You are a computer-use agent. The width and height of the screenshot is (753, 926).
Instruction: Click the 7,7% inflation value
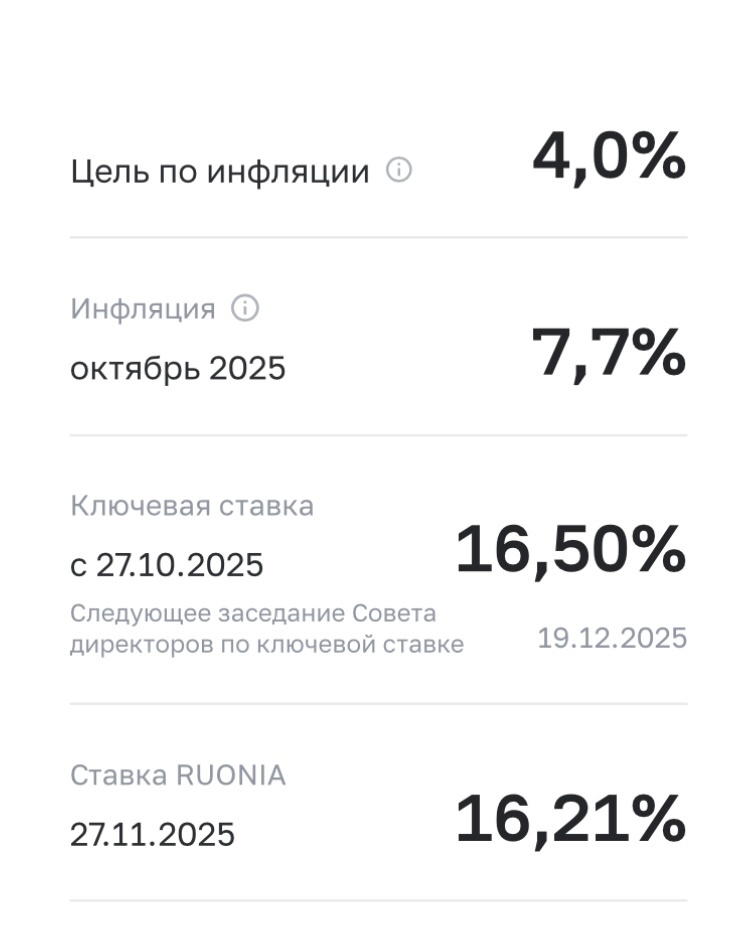(608, 353)
